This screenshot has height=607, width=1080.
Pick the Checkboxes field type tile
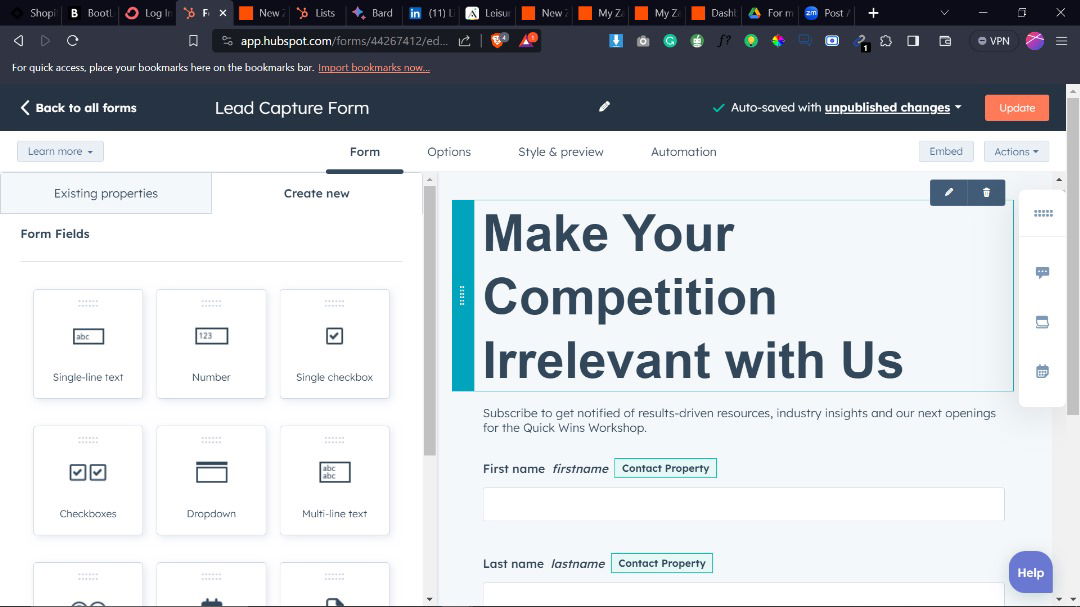(x=88, y=479)
